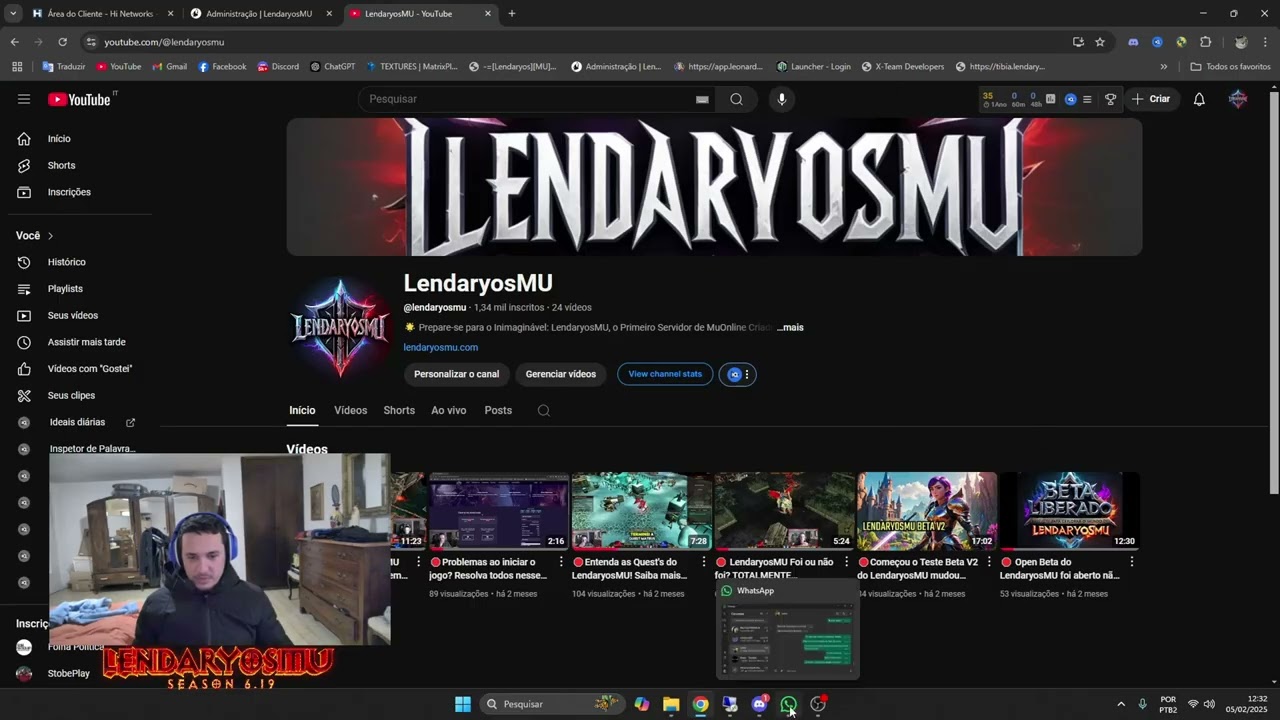This screenshot has height=720, width=1280.
Task: Search within channel magnifier icon
Action: (544, 410)
